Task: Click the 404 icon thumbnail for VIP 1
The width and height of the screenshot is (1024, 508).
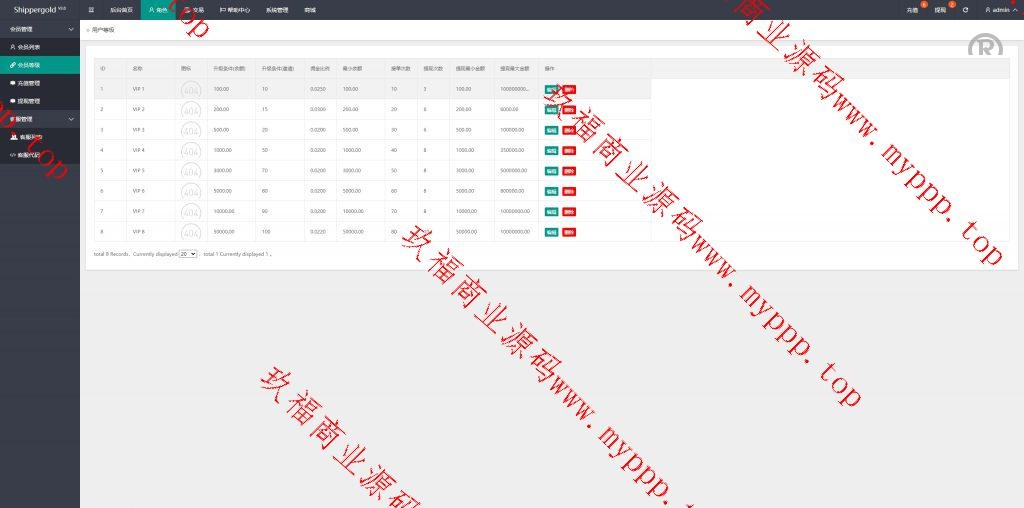Action: [x=190, y=89]
